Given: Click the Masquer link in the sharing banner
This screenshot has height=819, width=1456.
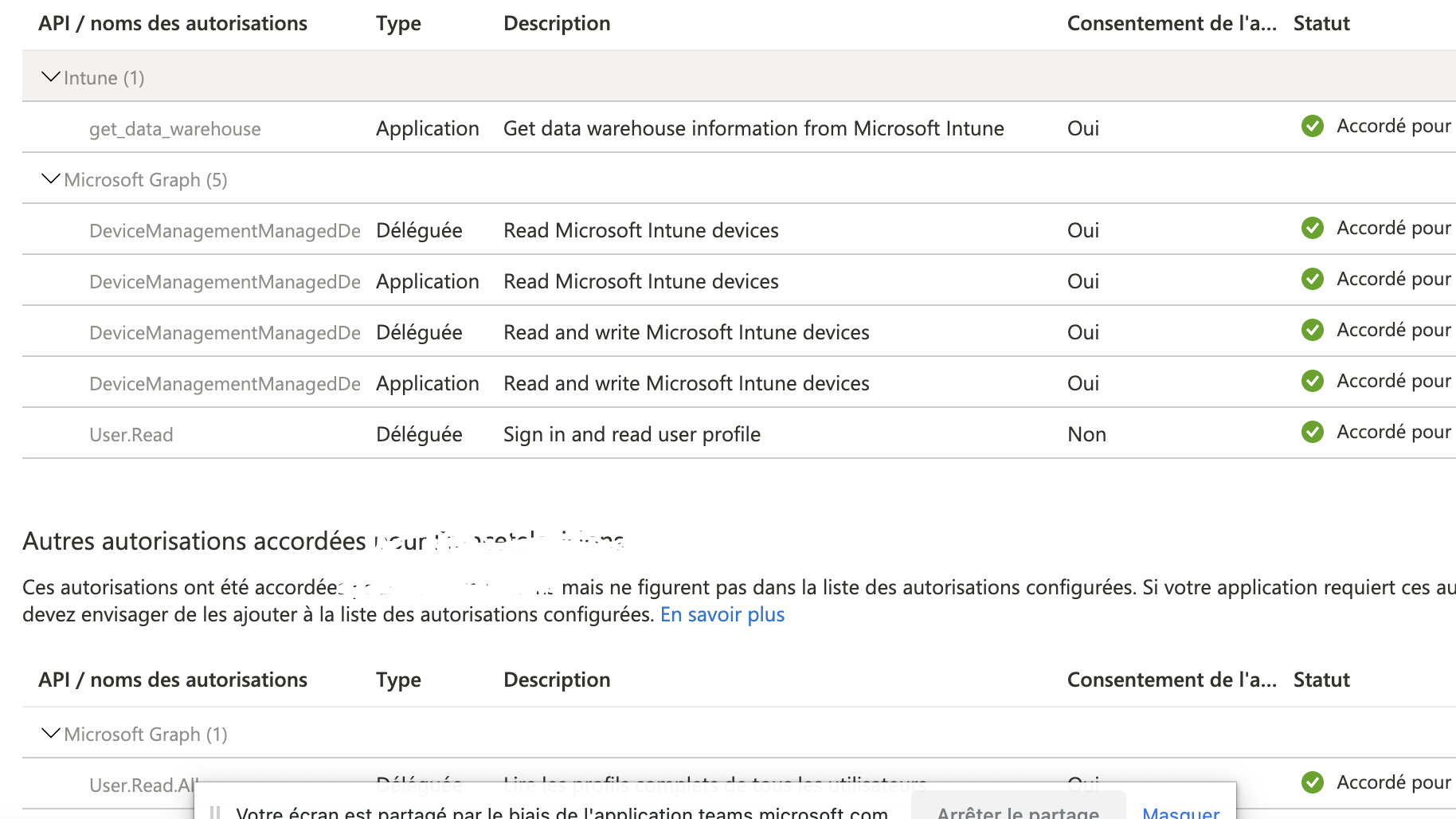Looking at the screenshot, I should tap(1180, 813).
